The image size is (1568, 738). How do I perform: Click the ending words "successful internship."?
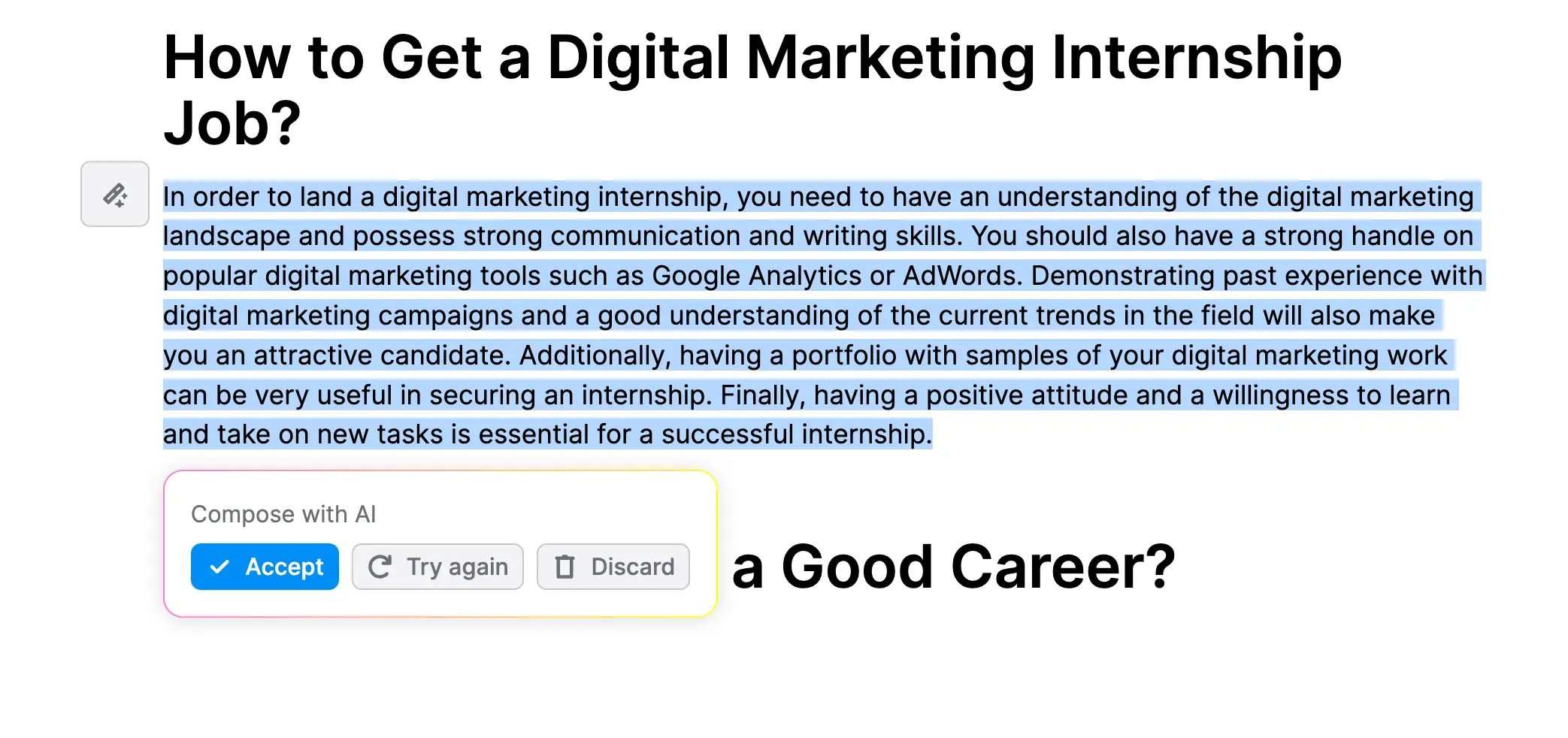(796, 434)
